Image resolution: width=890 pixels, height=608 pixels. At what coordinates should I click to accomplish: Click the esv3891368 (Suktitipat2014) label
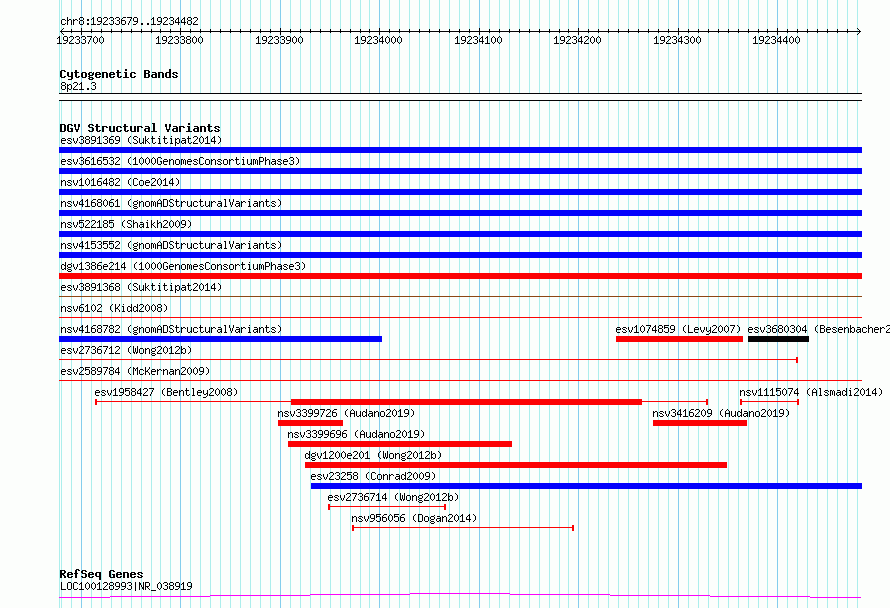pos(141,287)
